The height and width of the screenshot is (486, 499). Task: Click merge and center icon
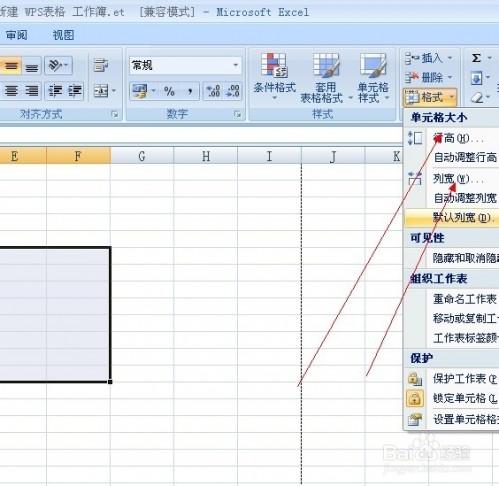click(x=100, y=91)
